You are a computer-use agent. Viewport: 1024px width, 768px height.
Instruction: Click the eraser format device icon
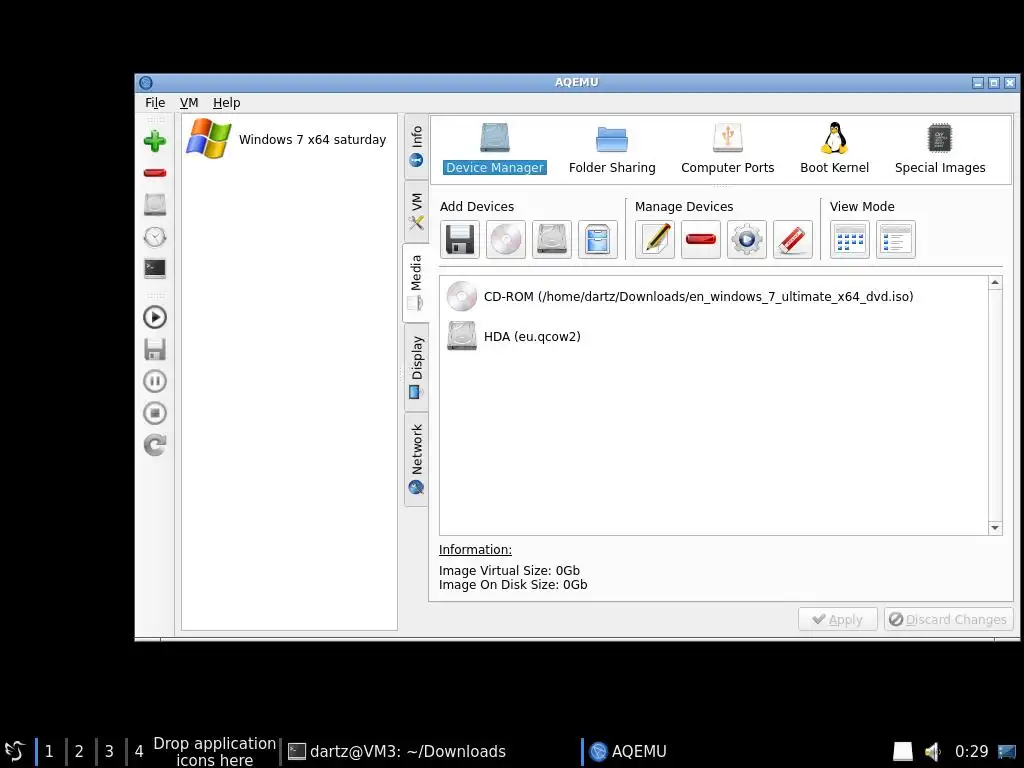coord(793,240)
